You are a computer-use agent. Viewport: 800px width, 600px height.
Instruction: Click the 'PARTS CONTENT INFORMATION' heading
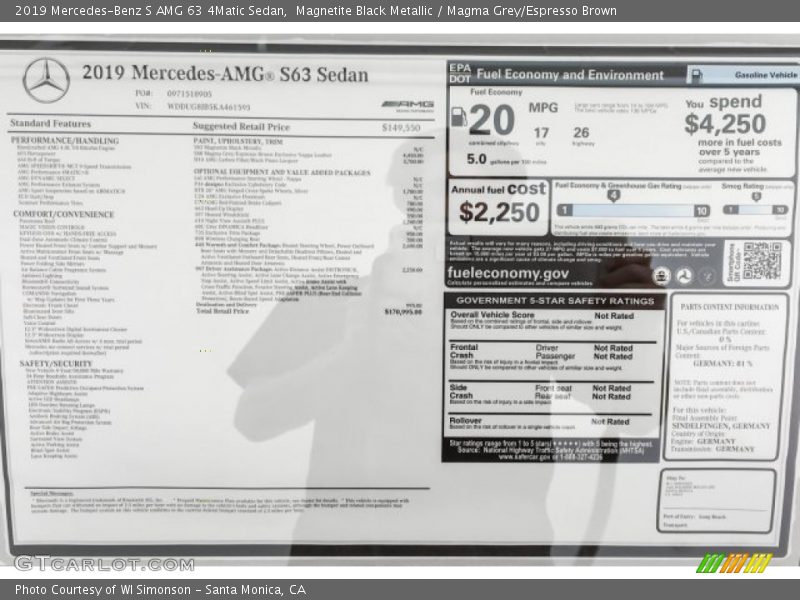click(x=730, y=307)
